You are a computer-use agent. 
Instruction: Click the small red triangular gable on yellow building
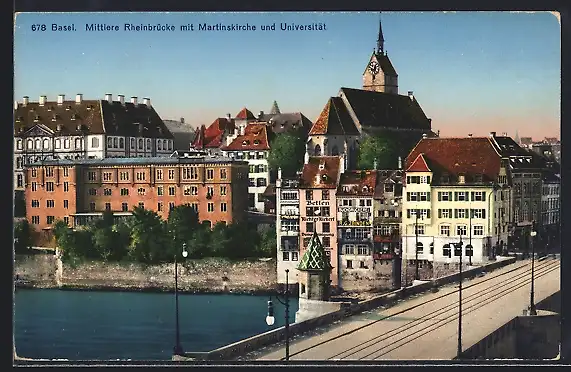[418, 163]
